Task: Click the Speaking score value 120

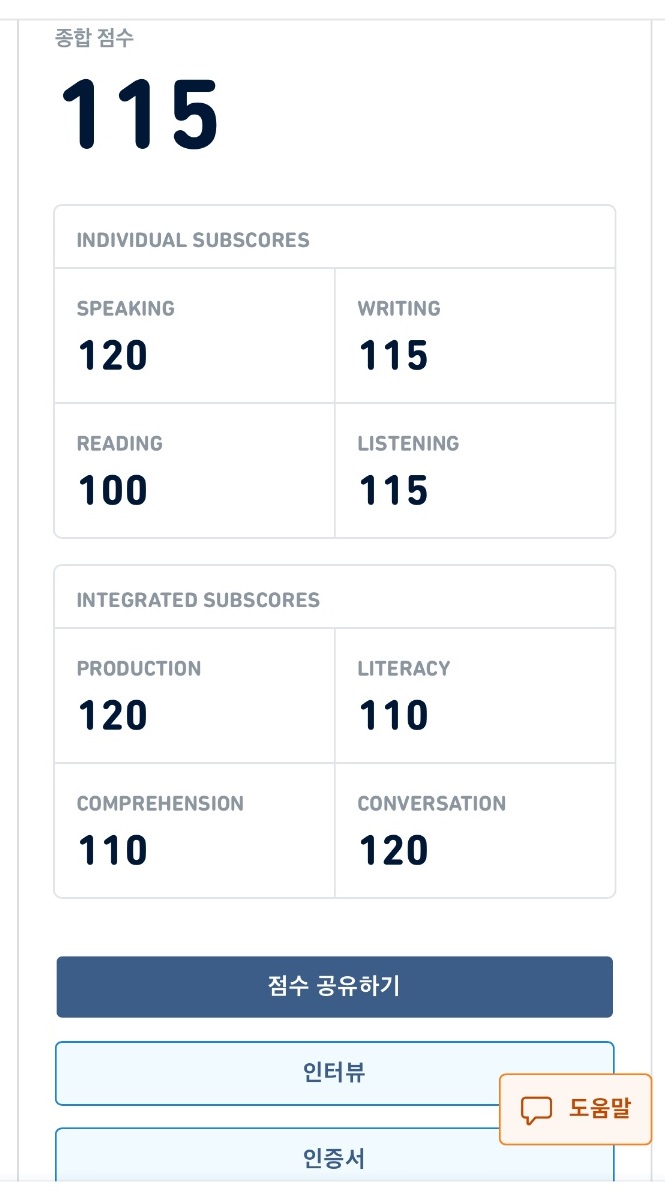Action: 112,355
